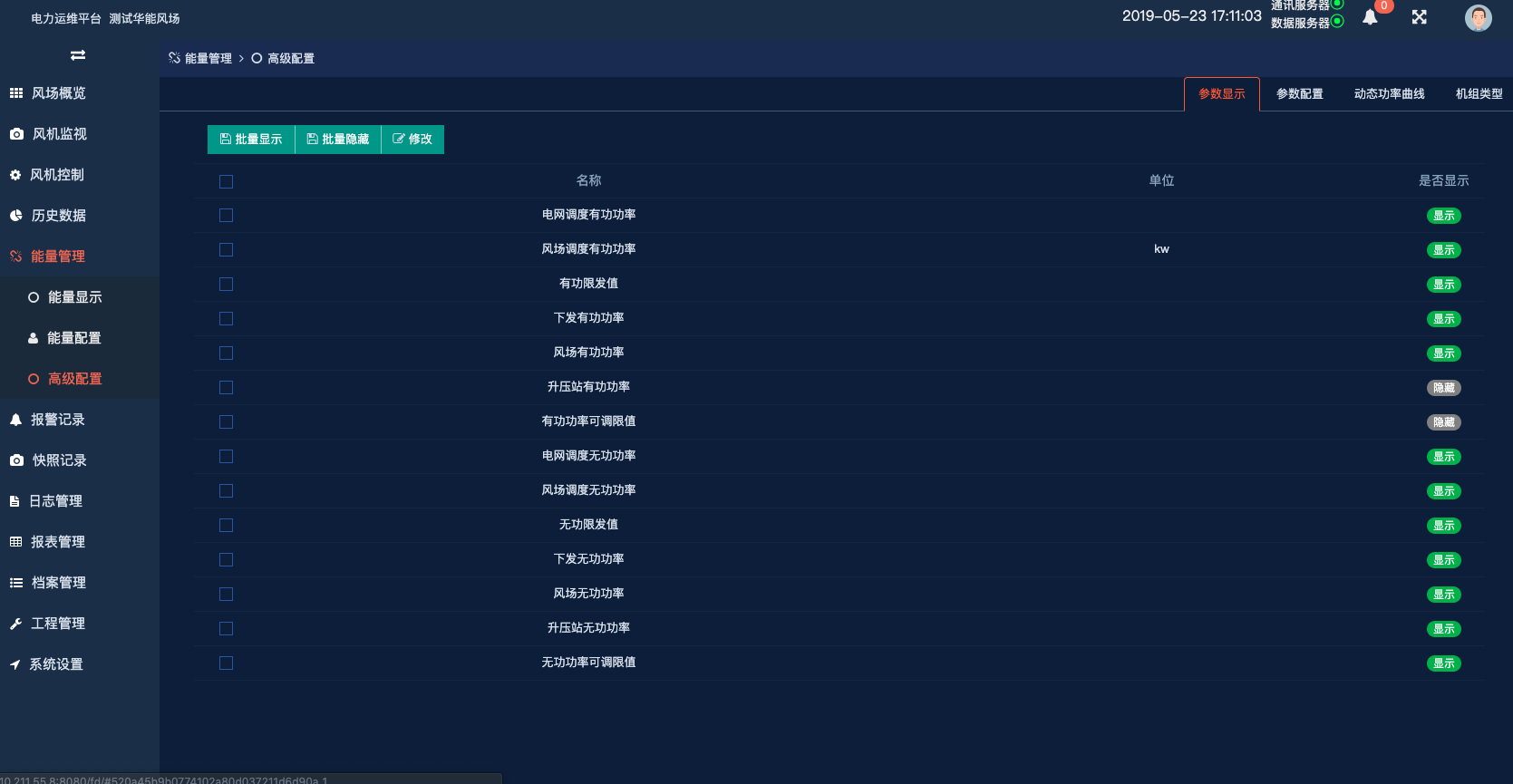
Task: Expand the 系统设置 menu item
Action: (56, 664)
